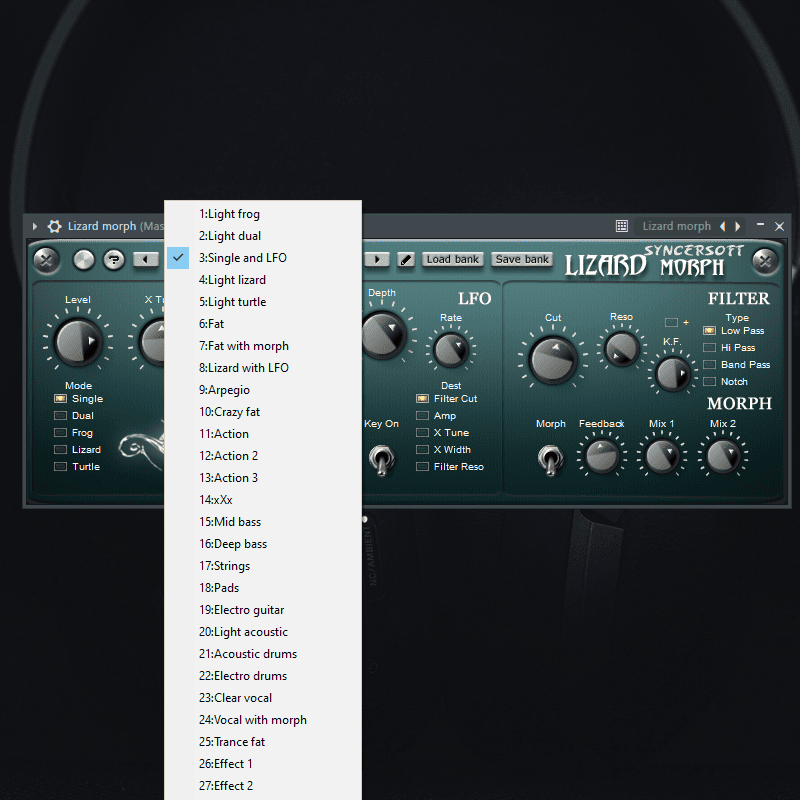Screen dimensions: 800x800
Task: Toggle the K.F. plus checkbox
Action: click(671, 322)
